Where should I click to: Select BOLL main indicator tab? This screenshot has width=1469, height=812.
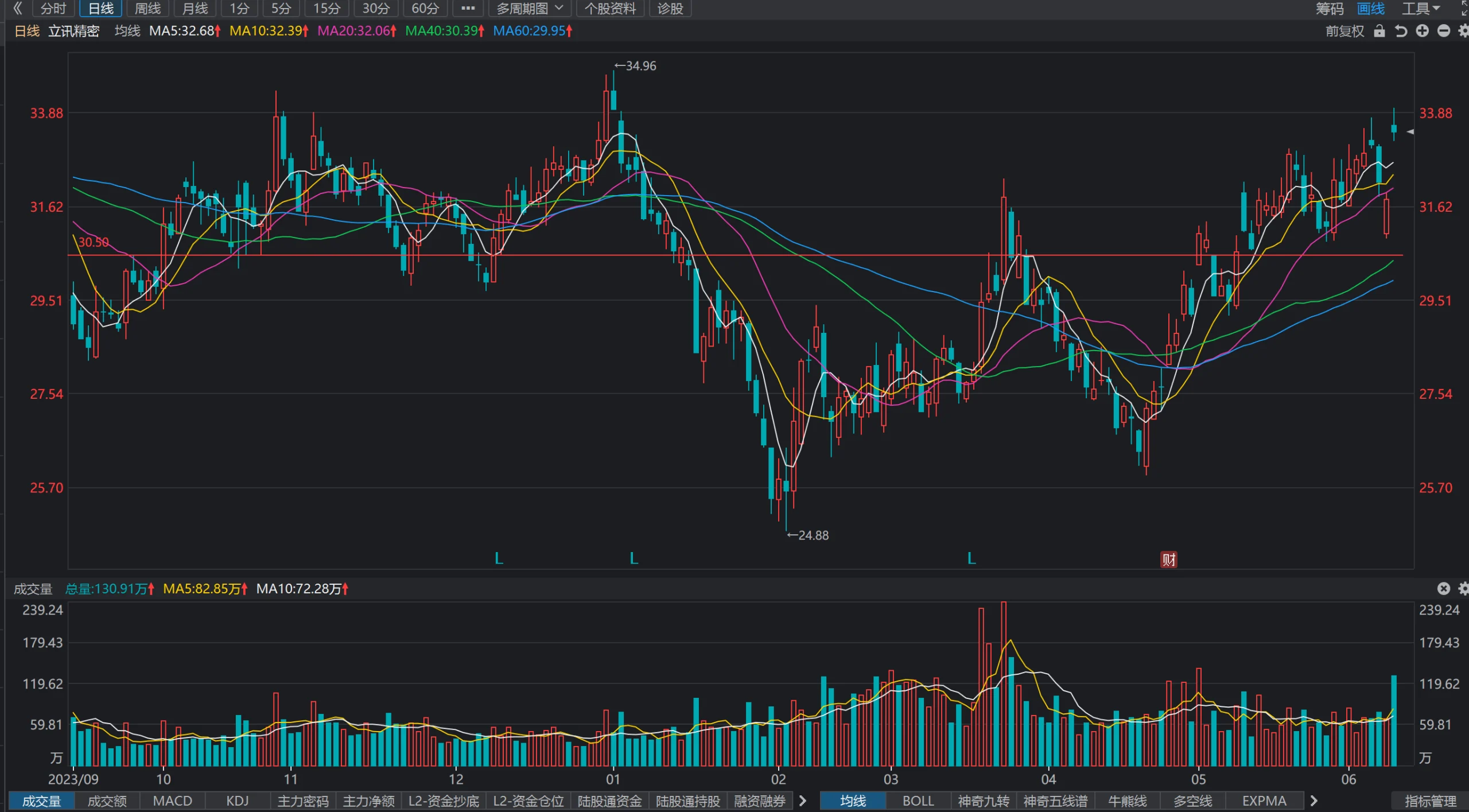coord(918,801)
